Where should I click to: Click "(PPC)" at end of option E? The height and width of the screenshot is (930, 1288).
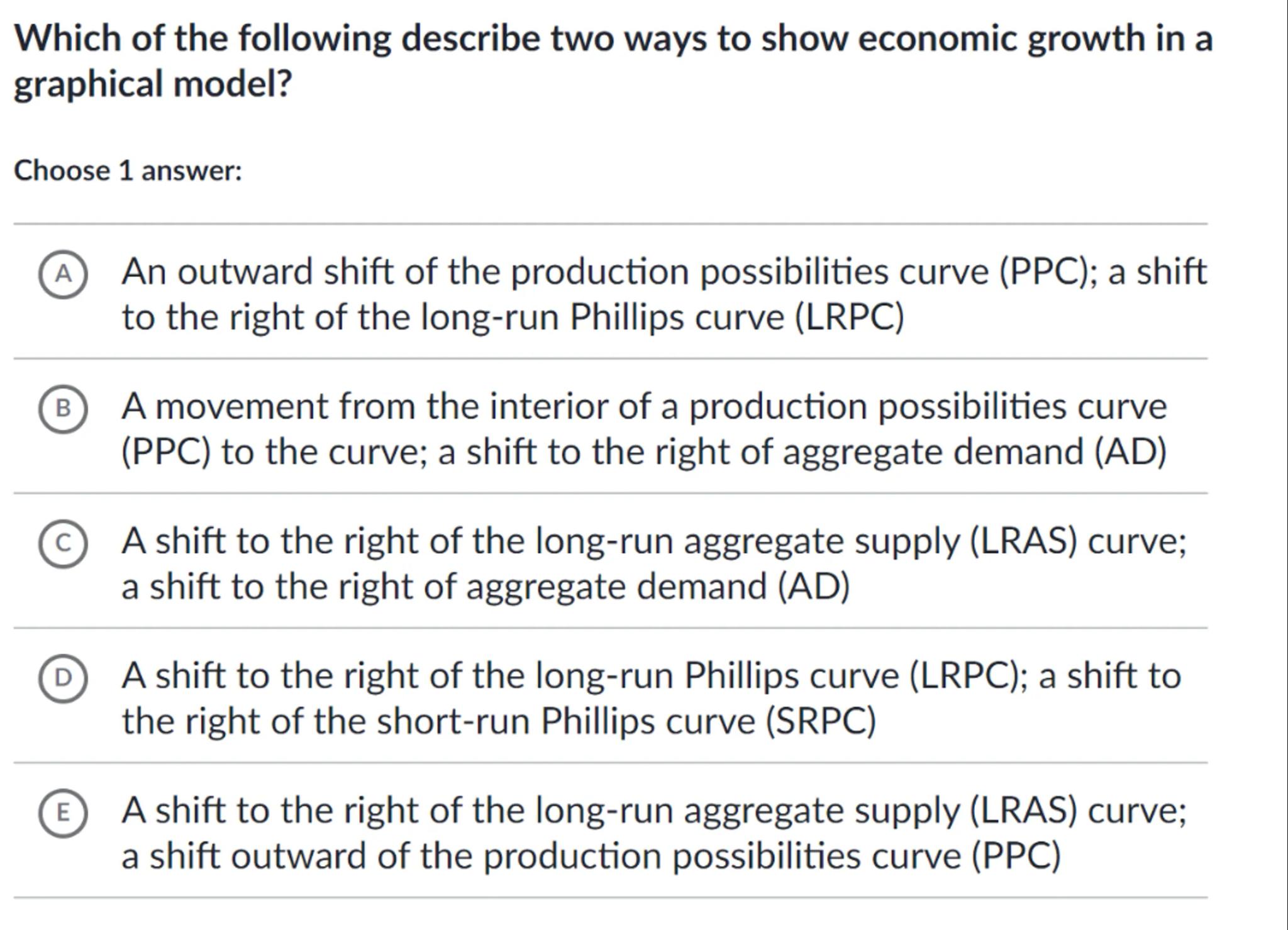(1016, 856)
